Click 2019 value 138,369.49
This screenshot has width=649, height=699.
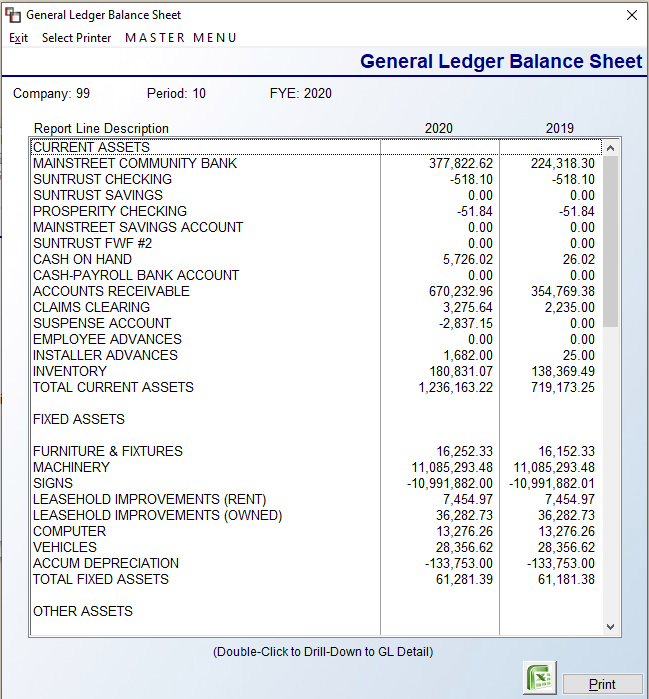pyautogui.click(x=563, y=371)
